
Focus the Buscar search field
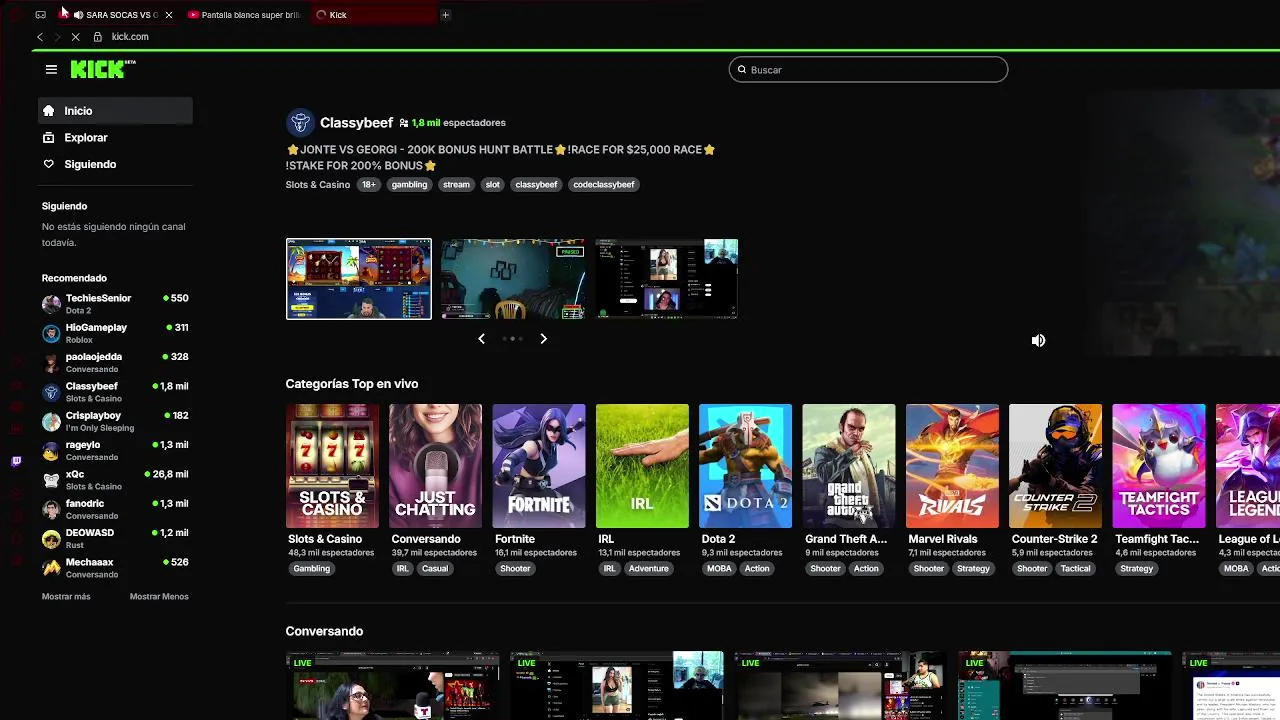tap(868, 70)
